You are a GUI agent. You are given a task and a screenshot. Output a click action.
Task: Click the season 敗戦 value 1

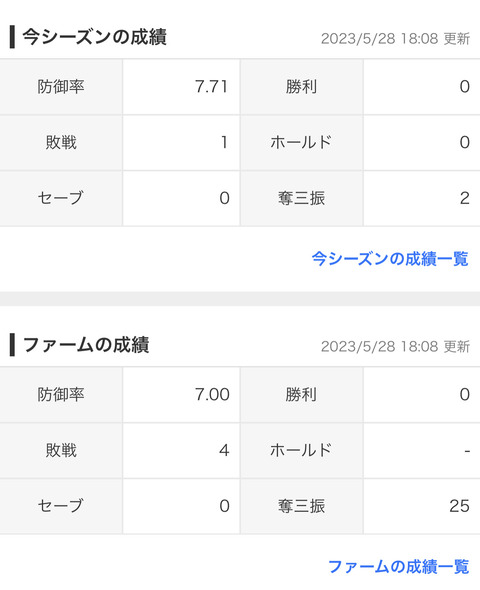coord(225,142)
